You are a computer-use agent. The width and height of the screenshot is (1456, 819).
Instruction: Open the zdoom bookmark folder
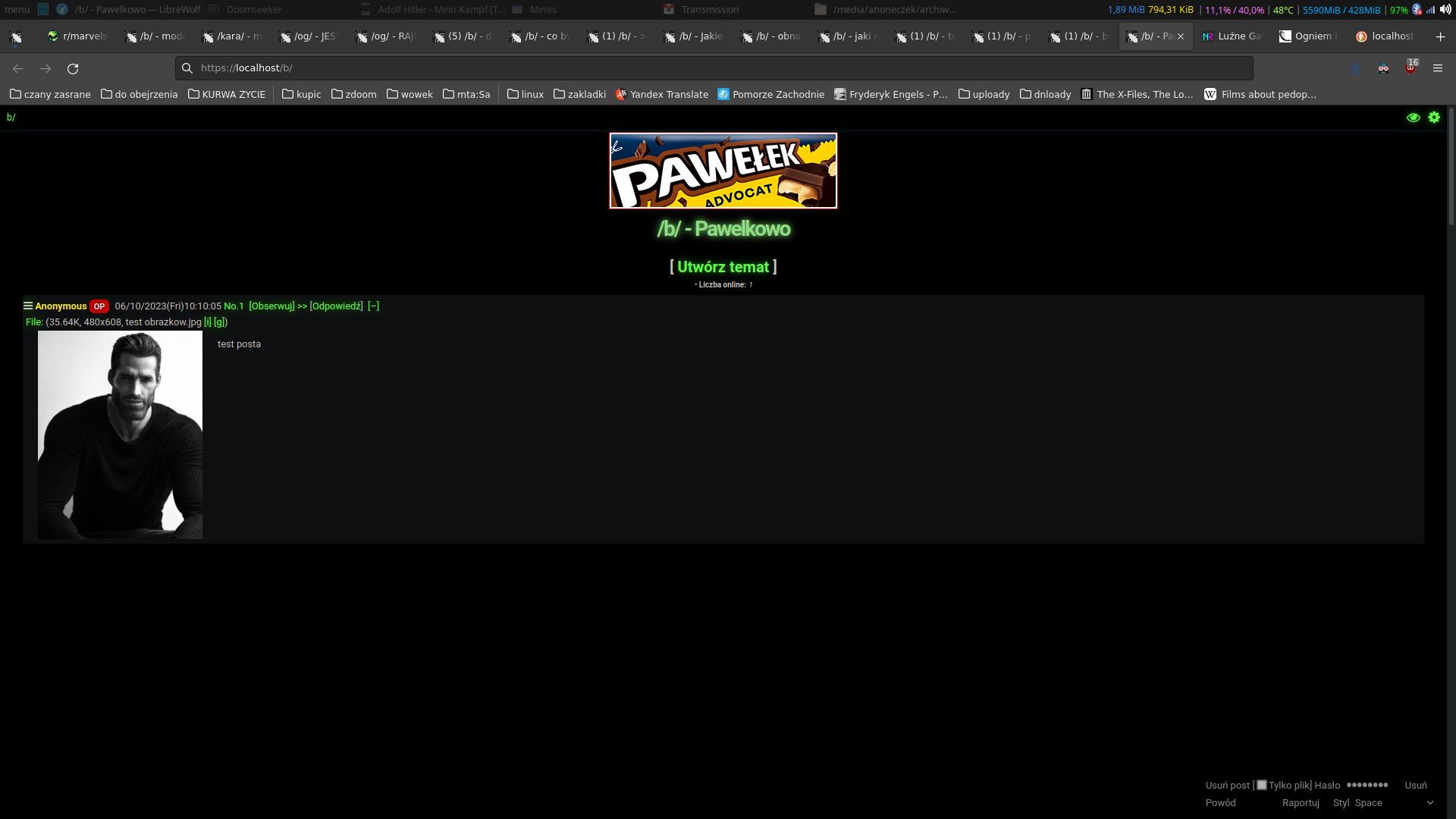[x=354, y=94]
